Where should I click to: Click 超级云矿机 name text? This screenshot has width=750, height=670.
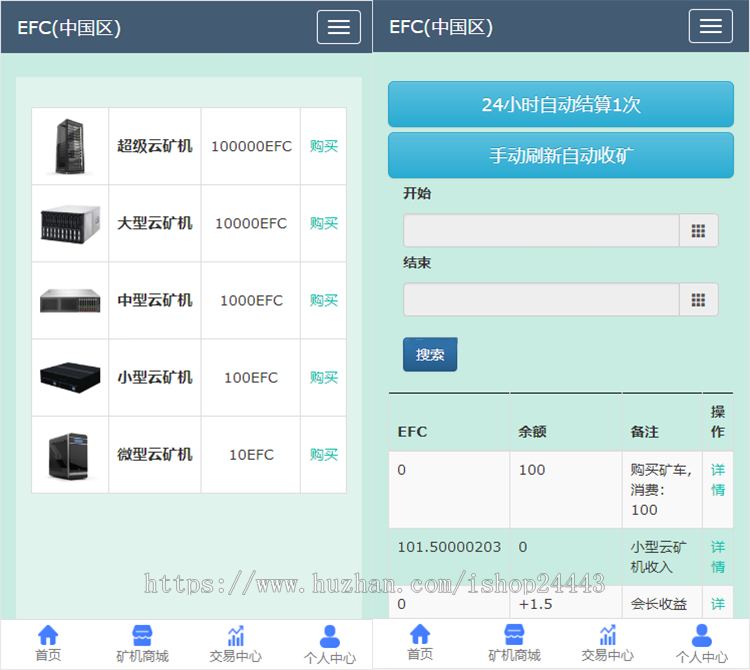[155, 146]
